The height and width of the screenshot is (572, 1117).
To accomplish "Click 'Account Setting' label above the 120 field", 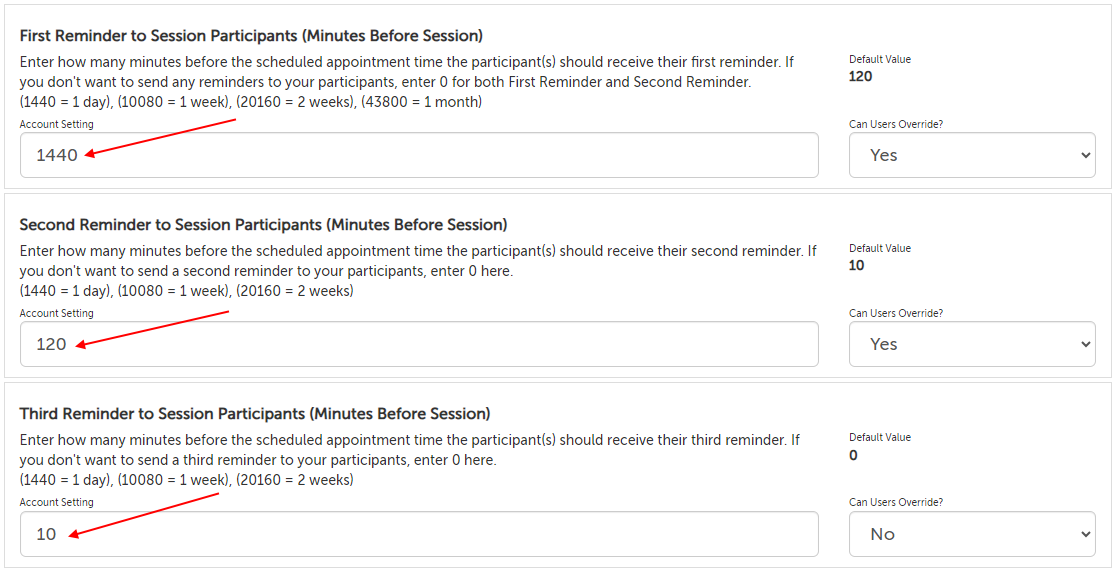I will point(56,314).
